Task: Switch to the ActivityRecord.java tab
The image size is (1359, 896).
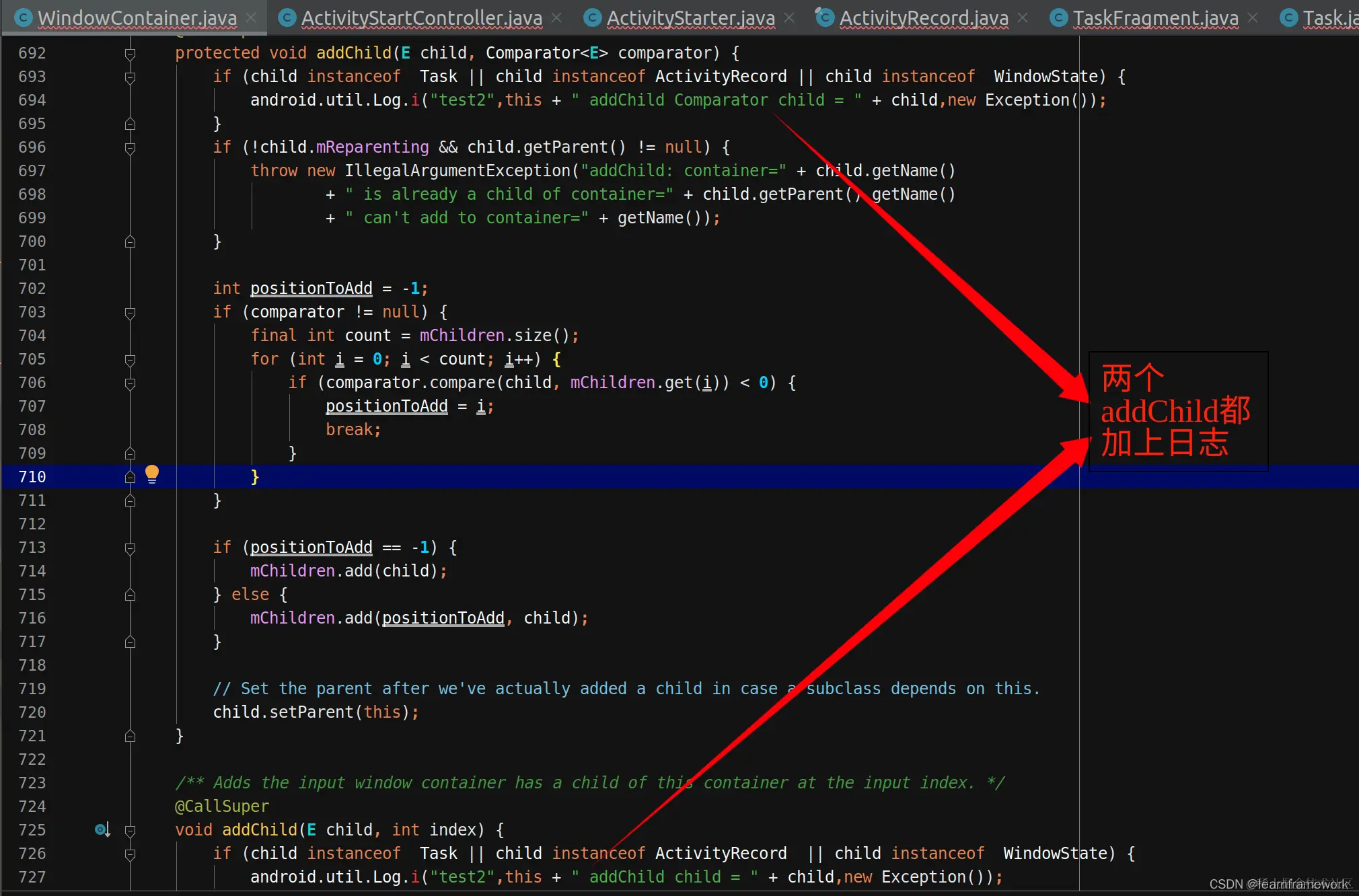Action: click(923, 18)
